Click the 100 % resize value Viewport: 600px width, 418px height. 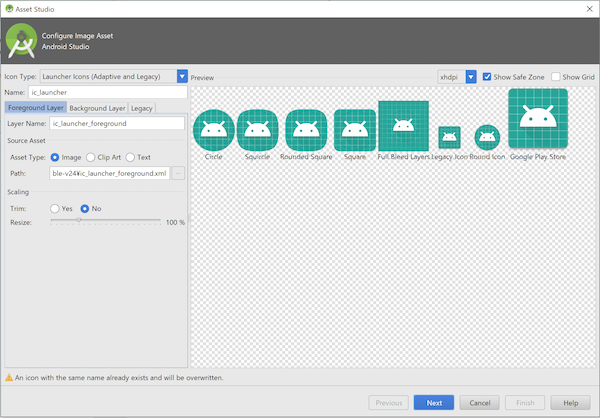175,222
